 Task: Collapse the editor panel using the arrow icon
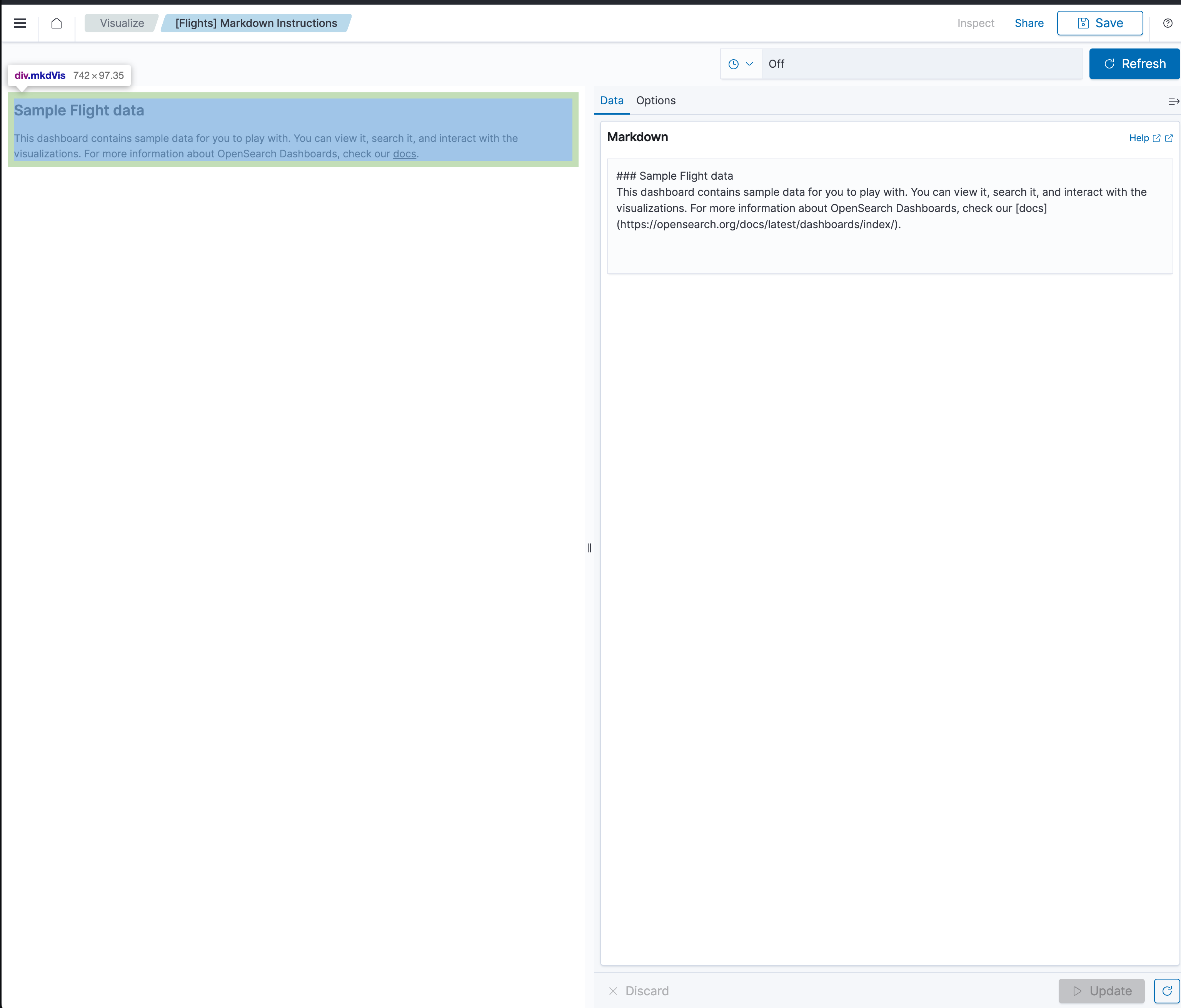coord(1173,101)
